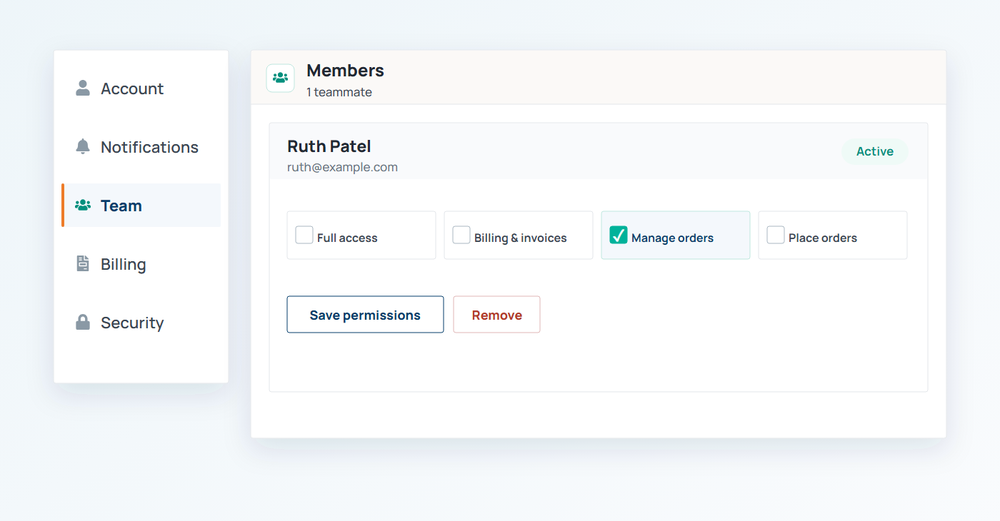Open the Billing menu item
This screenshot has height=521, width=1000.
tap(141, 264)
